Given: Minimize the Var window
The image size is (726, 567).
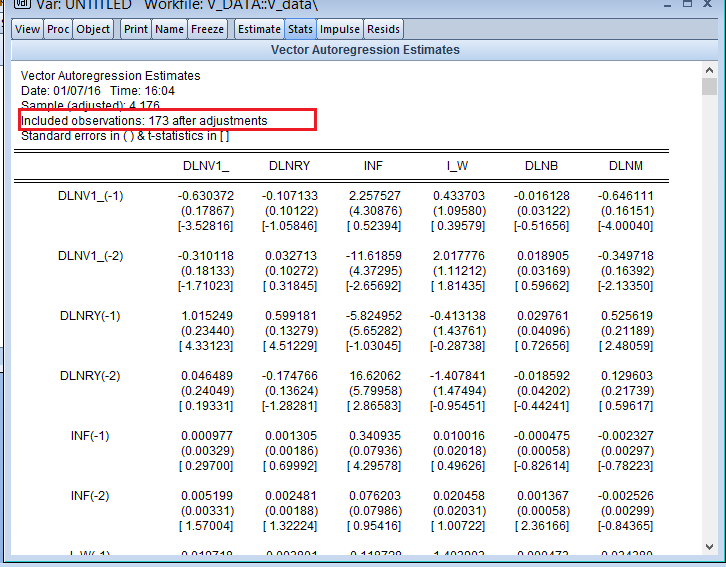Looking at the screenshot, I should coord(667,5).
